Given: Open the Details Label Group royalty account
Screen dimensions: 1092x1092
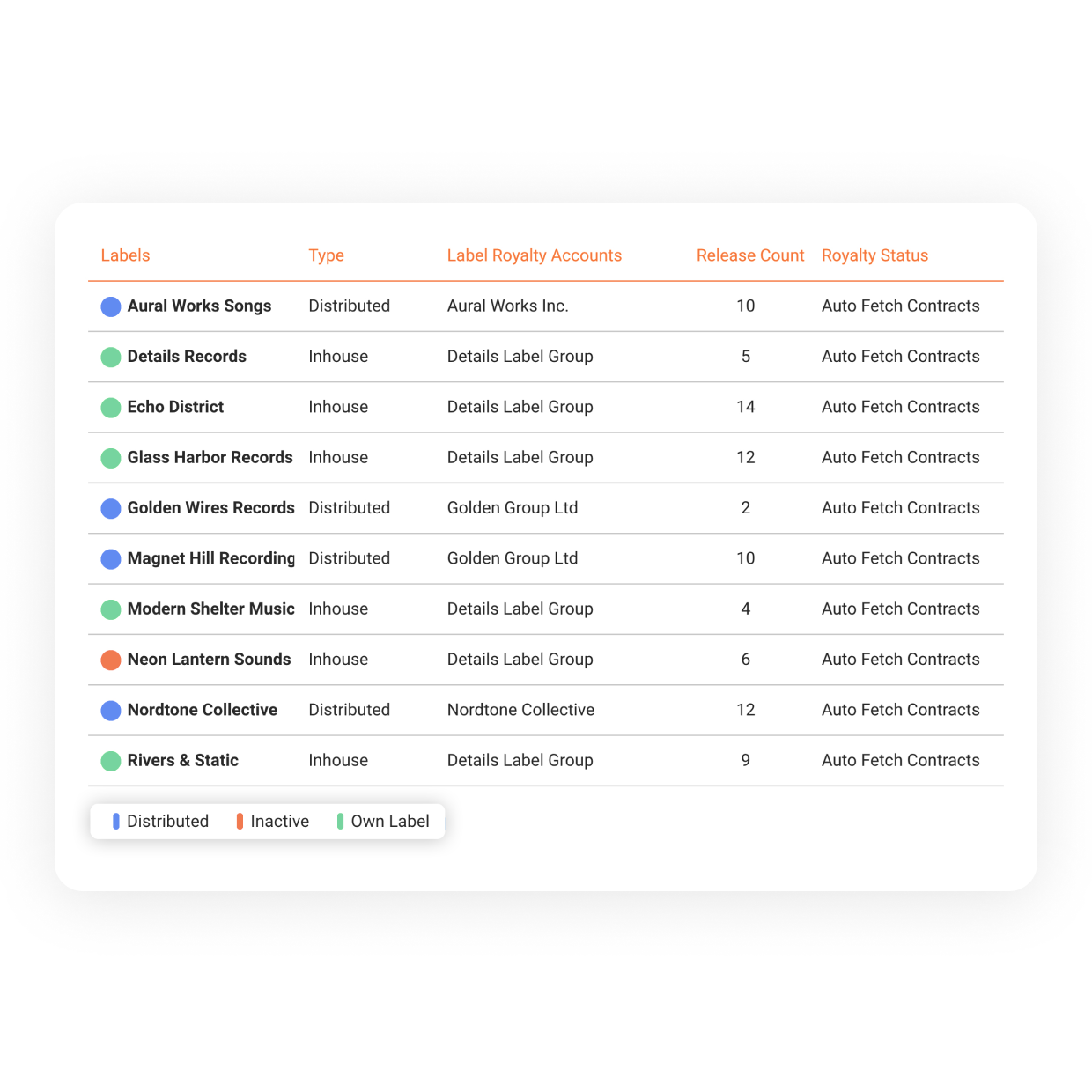Looking at the screenshot, I should pyautogui.click(x=520, y=357).
